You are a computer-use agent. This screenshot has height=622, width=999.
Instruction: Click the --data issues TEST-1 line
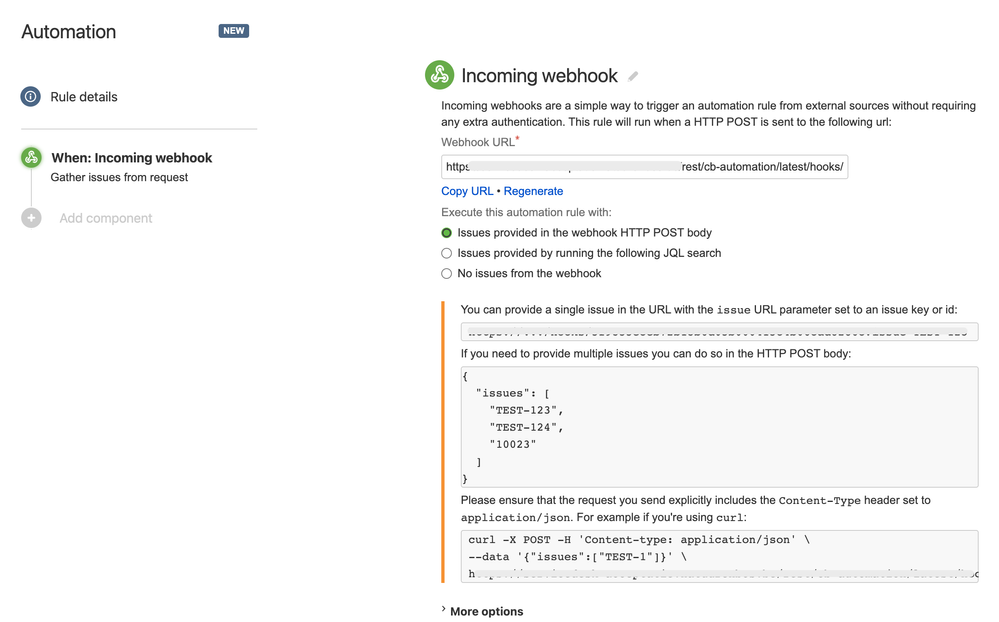[x=578, y=557]
